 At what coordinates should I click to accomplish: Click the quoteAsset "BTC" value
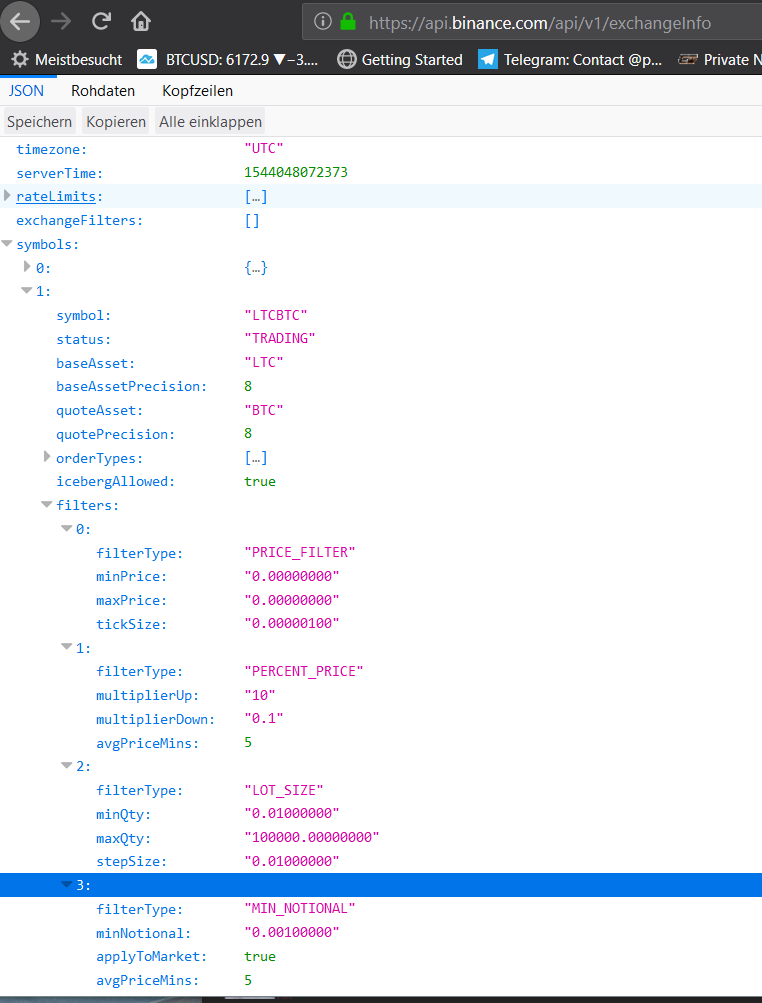(x=264, y=410)
